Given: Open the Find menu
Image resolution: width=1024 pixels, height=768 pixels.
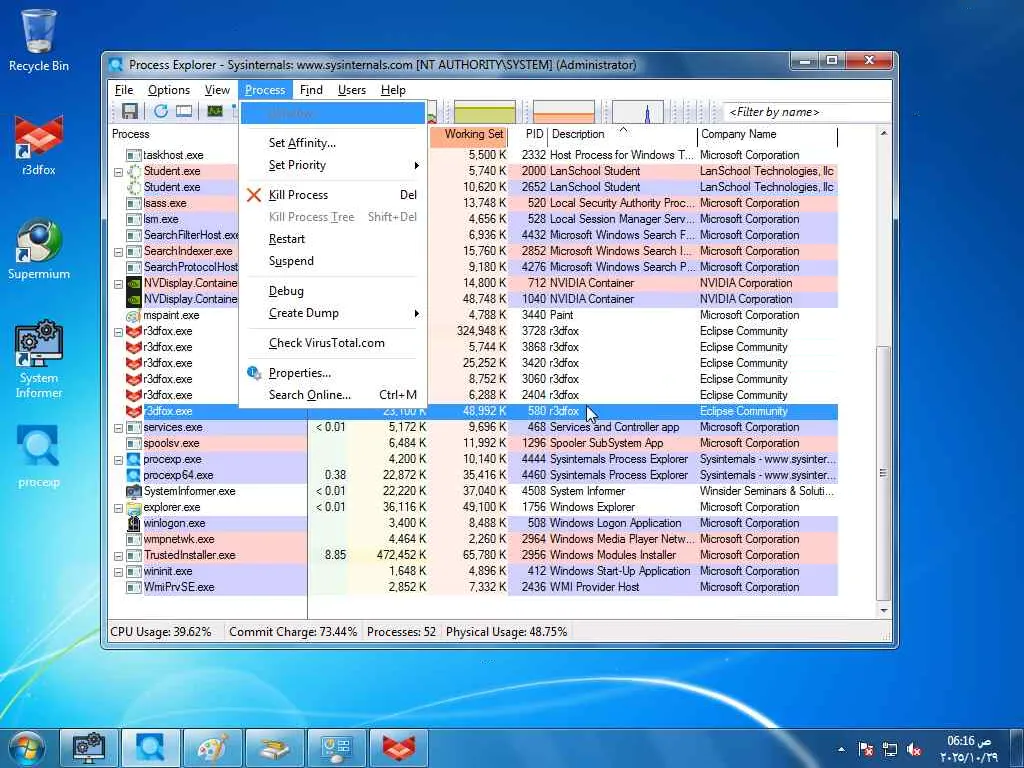Looking at the screenshot, I should tap(311, 90).
